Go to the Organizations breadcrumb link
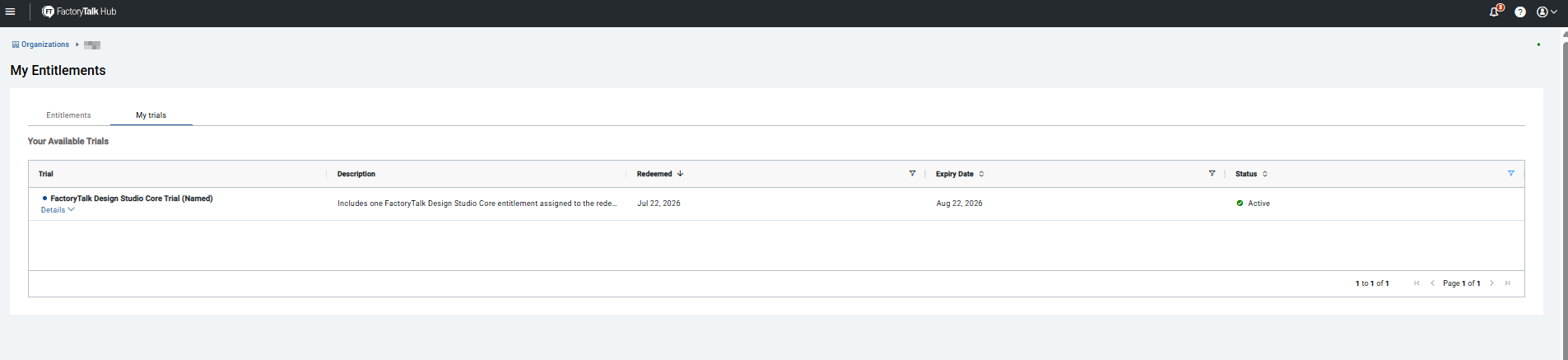The height and width of the screenshot is (360, 1568). [x=40, y=44]
